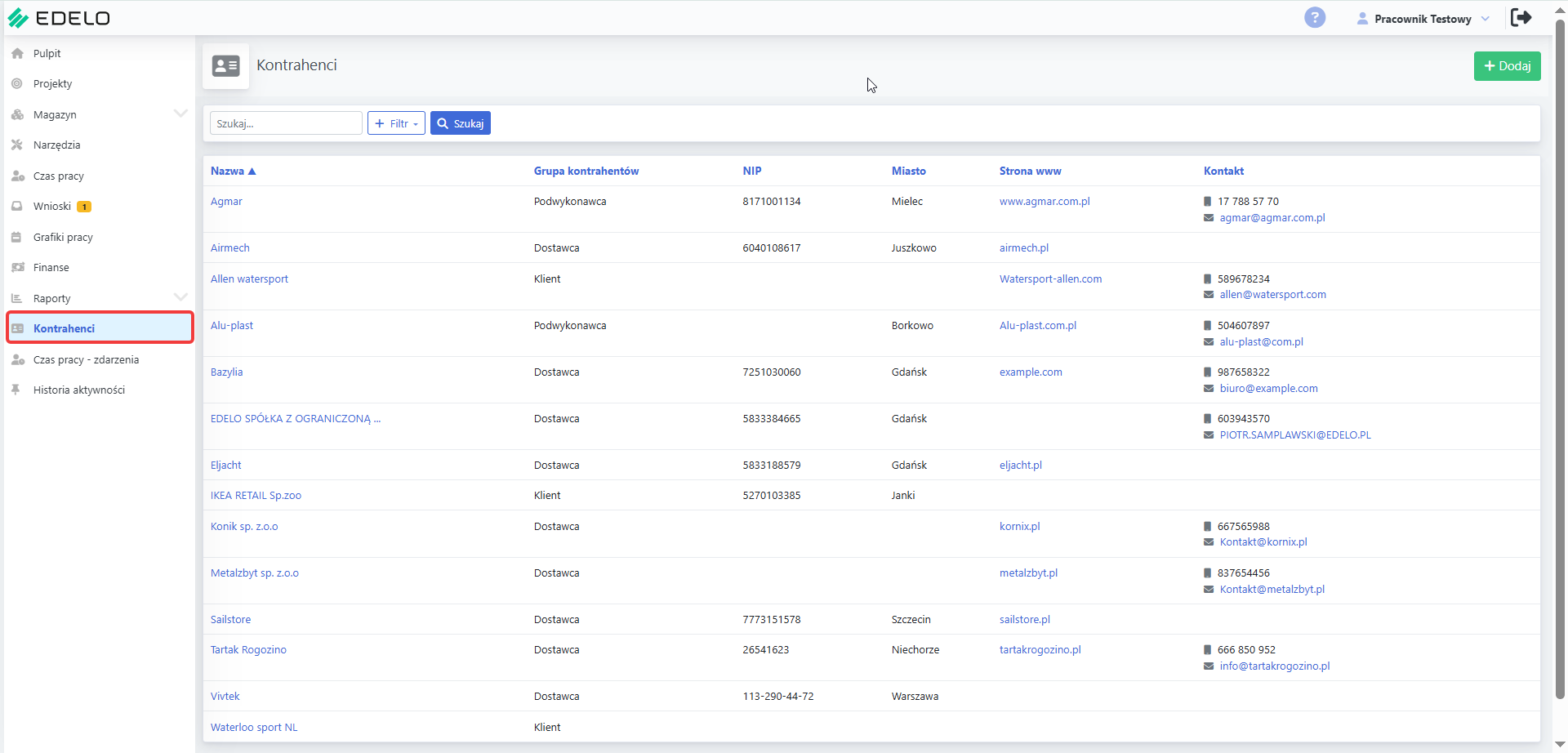Click the Kontrahenci card icon beside the page title
The width and height of the screenshot is (1568, 753).
point(226,66)
